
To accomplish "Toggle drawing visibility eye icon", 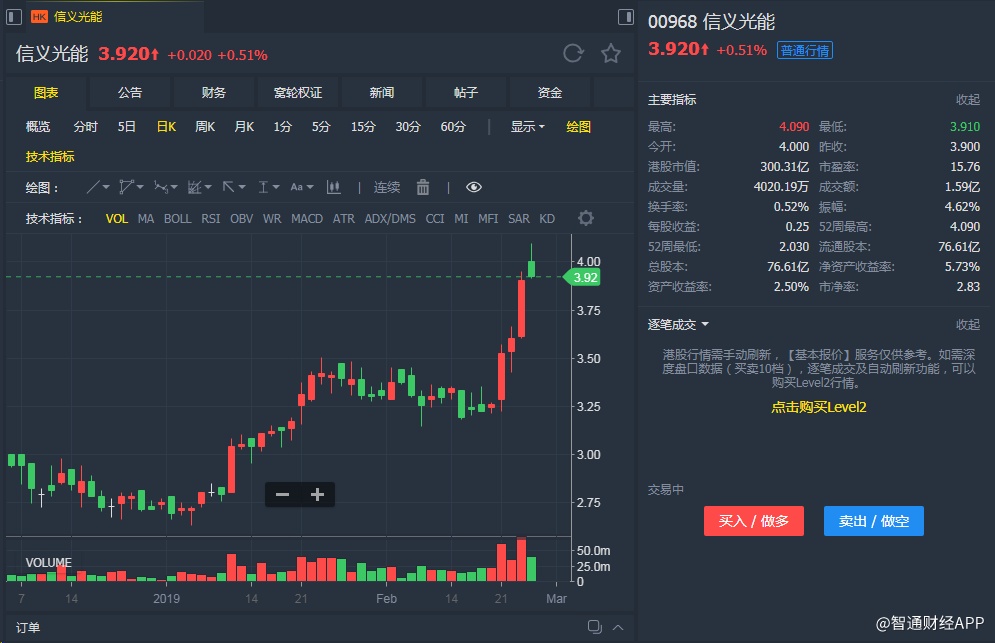I will pyautogui.click(x=473, y=187).
